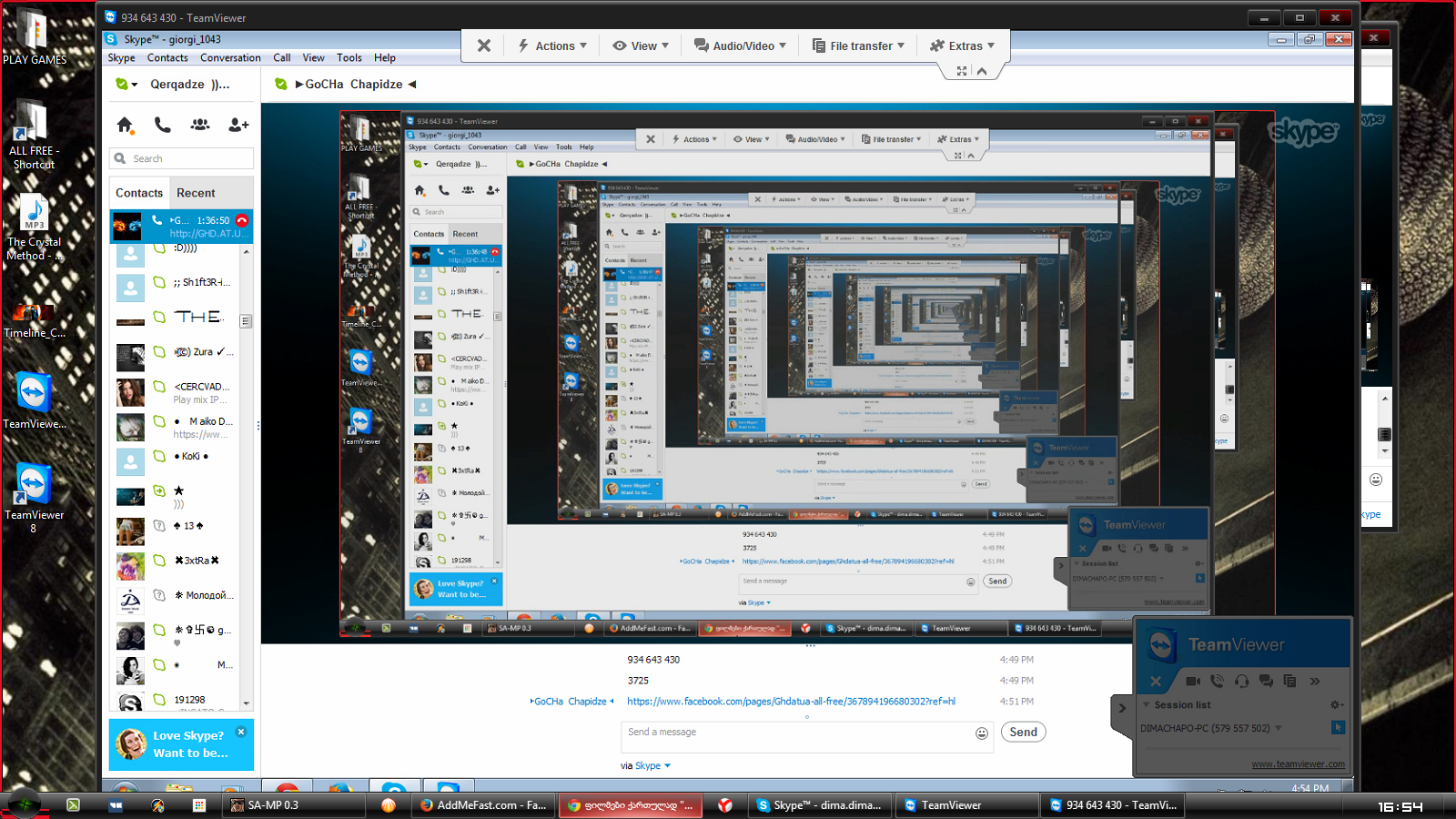Open the outermost Skype Help menu
The image size is (1456, 819).
pos(385,57)
